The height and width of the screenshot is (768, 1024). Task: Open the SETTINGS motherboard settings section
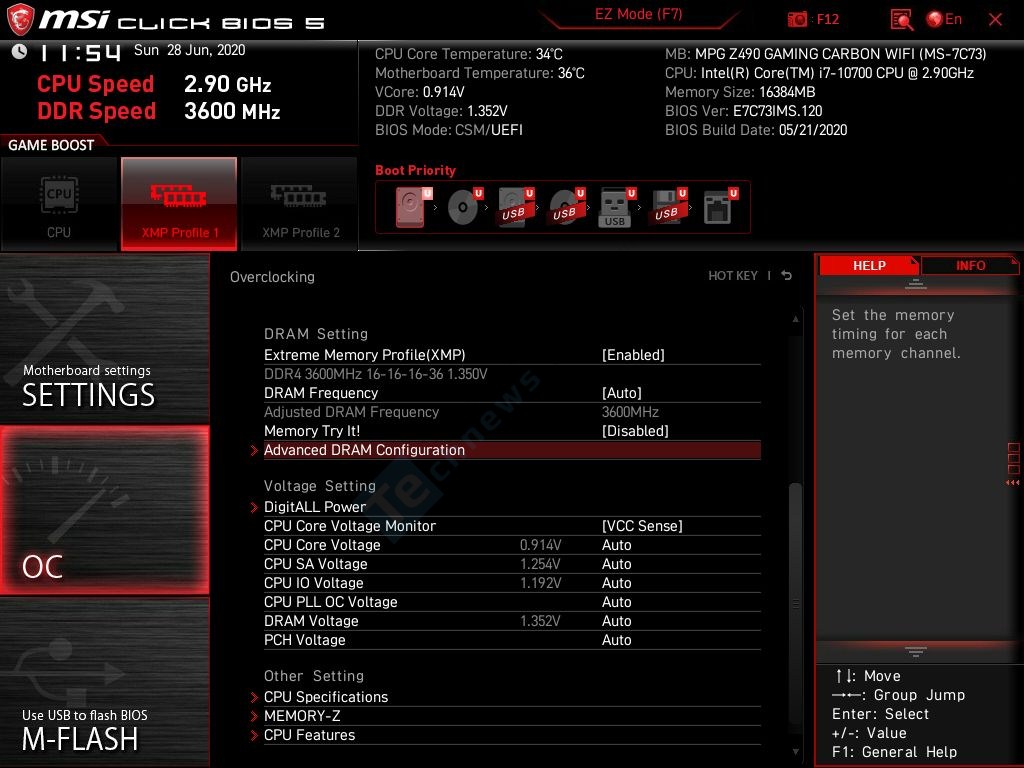[104, 338]
